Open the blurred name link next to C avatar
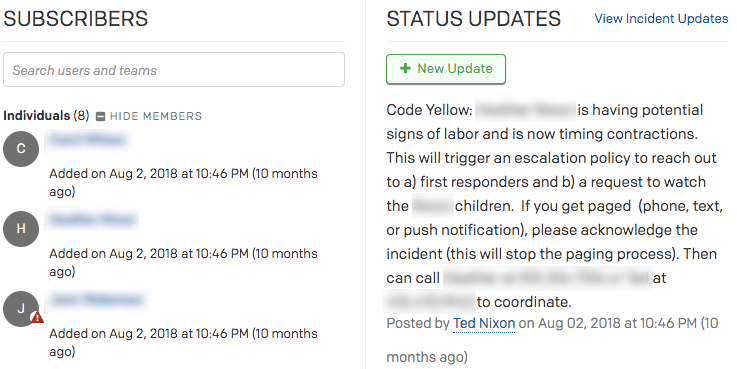This screenshot has width=737, height=369. pos(88,140)
